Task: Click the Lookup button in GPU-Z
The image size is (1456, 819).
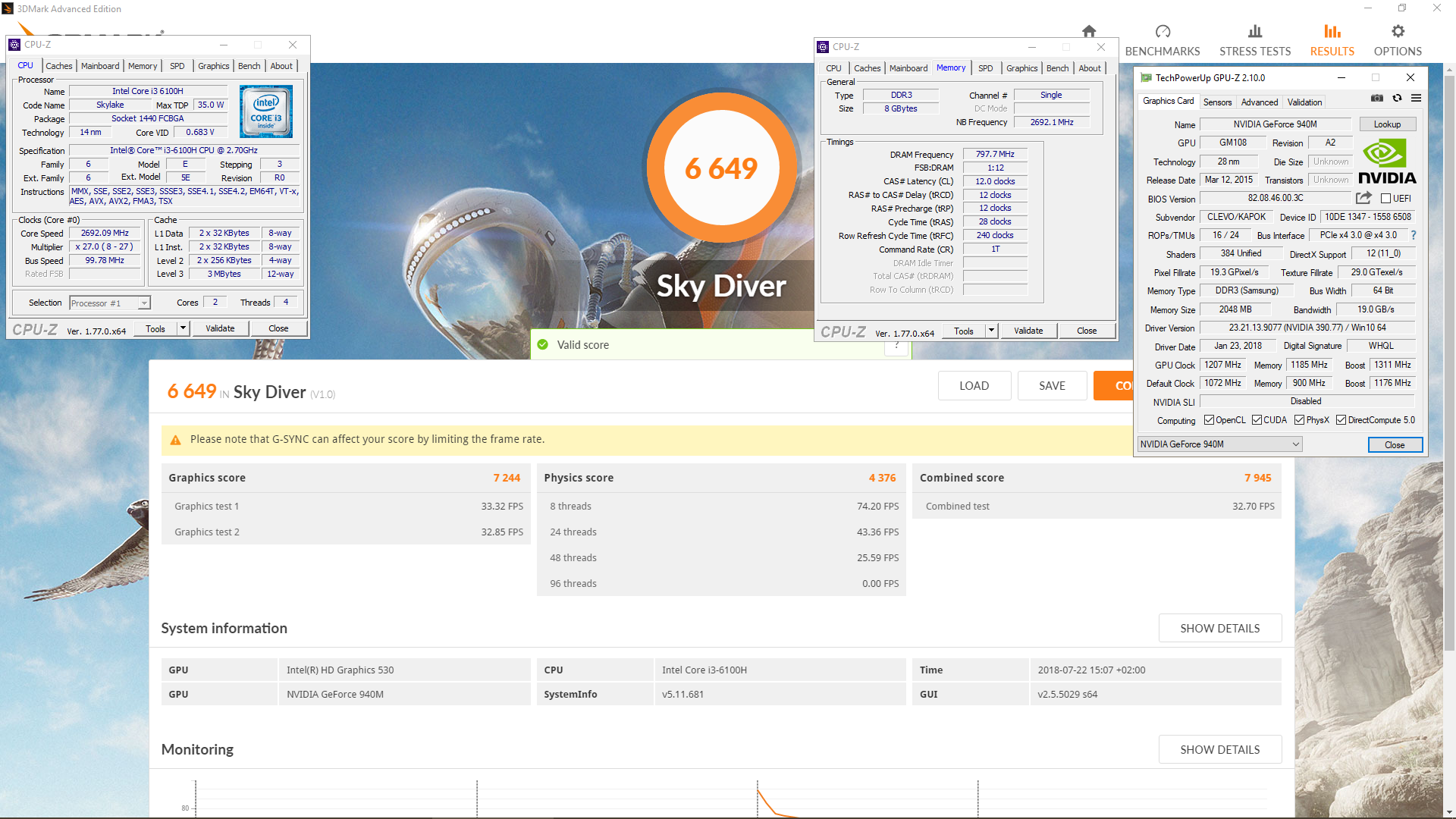Action: click(1387, 124)
